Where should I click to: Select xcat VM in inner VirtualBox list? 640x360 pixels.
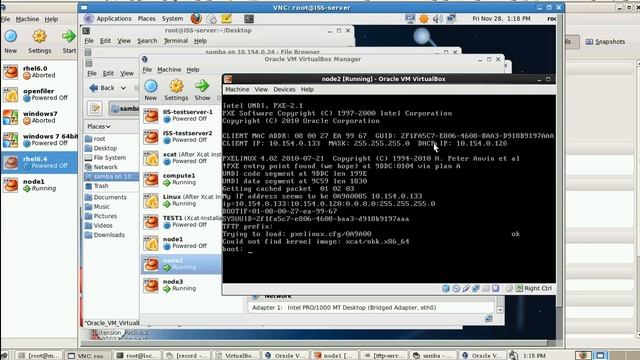(182, 158)
